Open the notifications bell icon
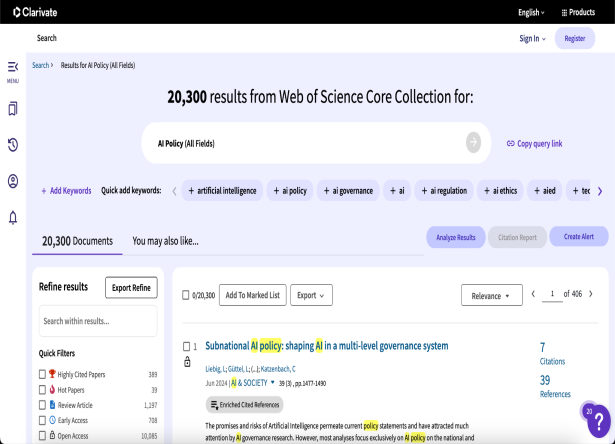Viewport: 615px width, 444px height. [13, 217]
